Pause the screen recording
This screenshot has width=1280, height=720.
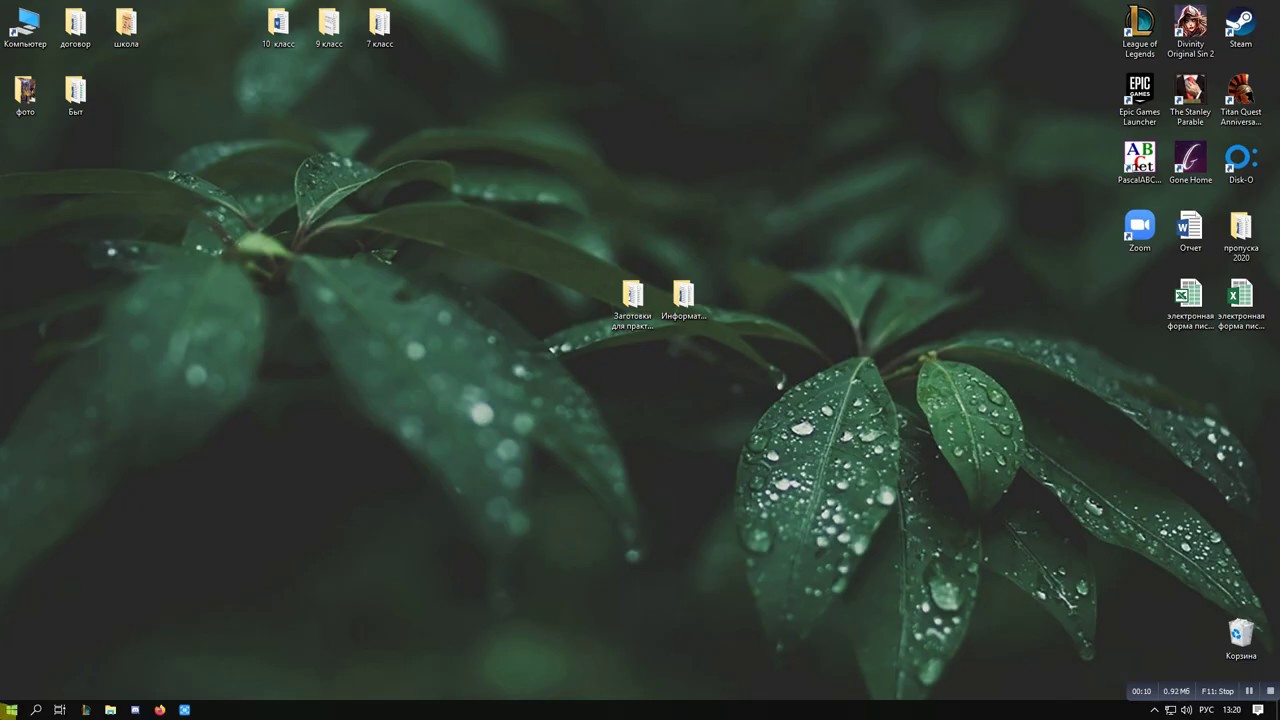1249,691
